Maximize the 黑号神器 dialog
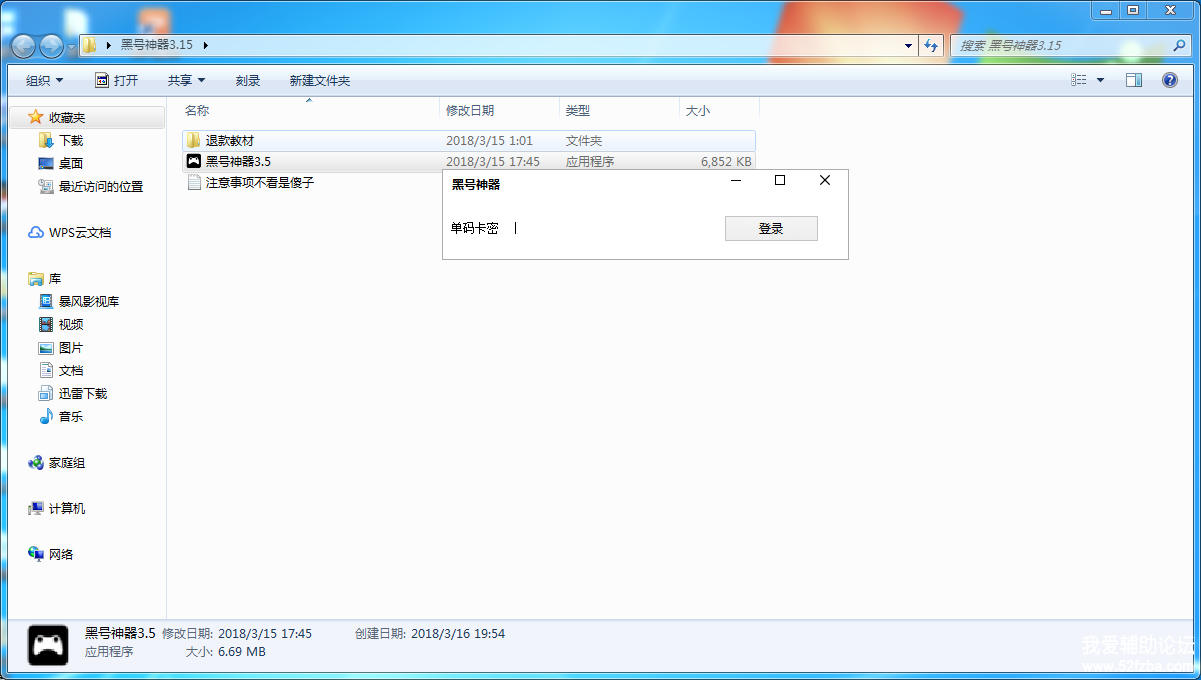The image size is (1201, 680). coord(780,181)
